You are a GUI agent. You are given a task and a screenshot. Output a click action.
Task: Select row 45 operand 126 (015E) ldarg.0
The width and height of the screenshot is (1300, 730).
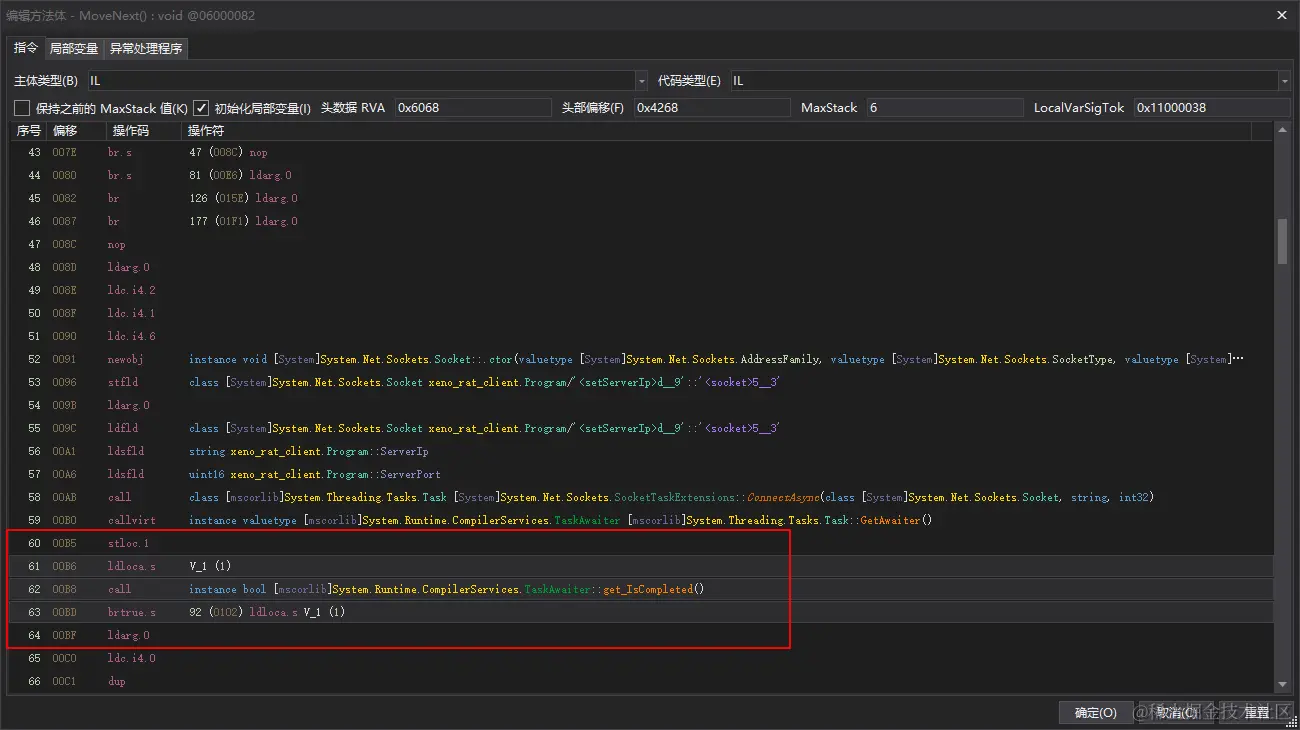coord(243,198)
